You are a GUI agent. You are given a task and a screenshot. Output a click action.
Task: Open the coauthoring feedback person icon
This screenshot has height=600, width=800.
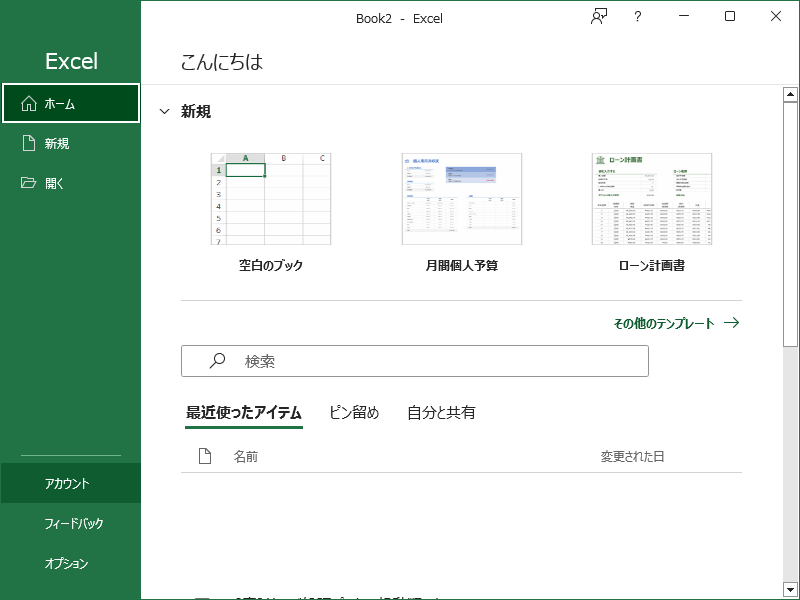[x=598, y=17]
